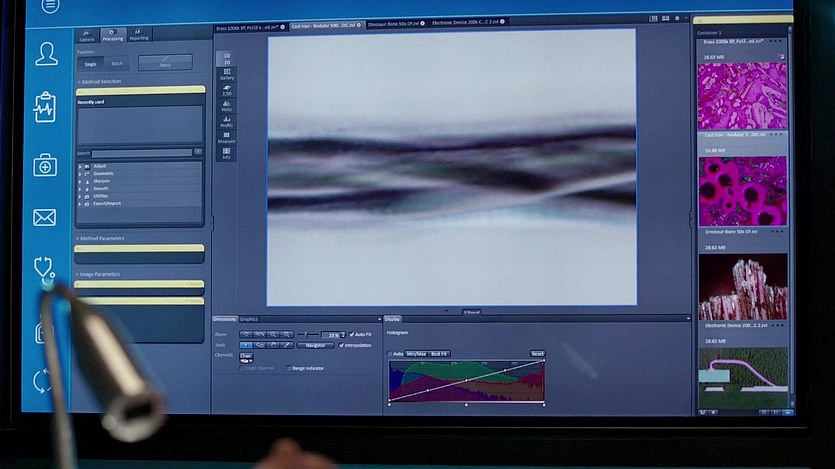This screenshot has width=835, height=469.
Task: Open the Measure view
Action: pos(226,138)
